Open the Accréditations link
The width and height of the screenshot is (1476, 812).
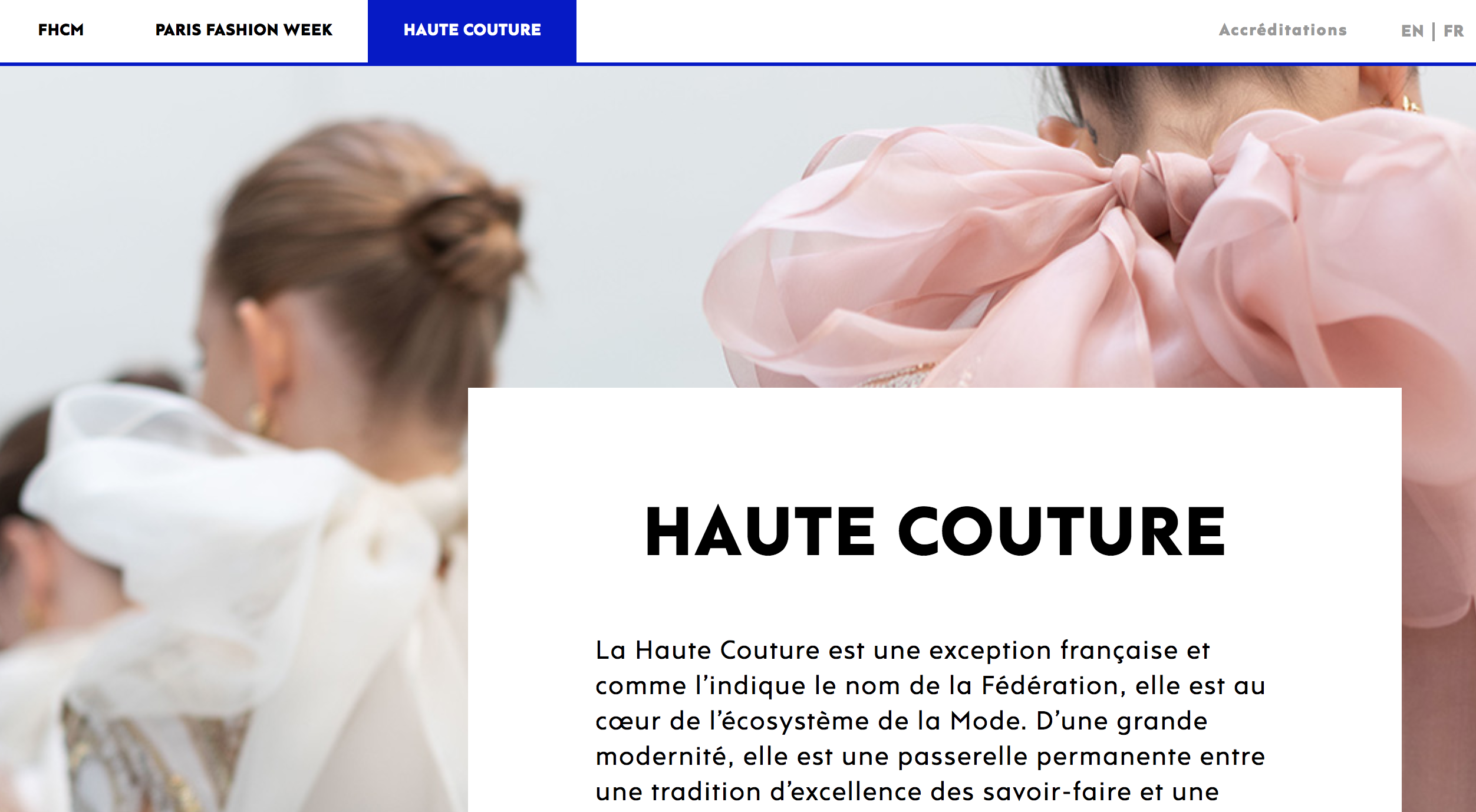point(1283,30)
